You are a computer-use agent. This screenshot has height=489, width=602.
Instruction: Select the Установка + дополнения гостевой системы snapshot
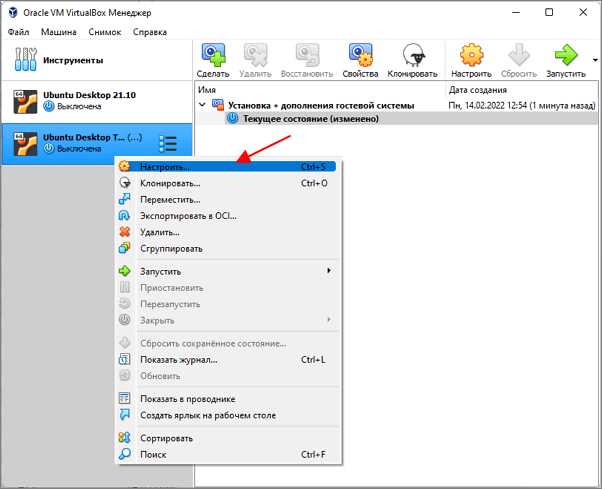tap(321, 105)
